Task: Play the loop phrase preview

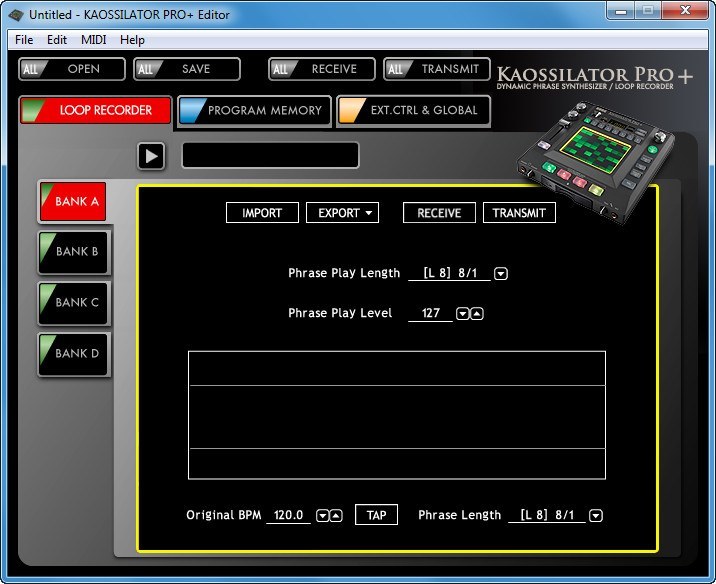Action: pyautogui.click(x=151, y=156)
